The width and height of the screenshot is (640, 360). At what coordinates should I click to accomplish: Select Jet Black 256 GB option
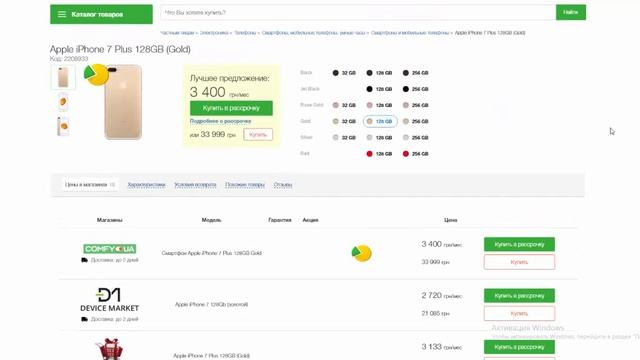point(416,89)
